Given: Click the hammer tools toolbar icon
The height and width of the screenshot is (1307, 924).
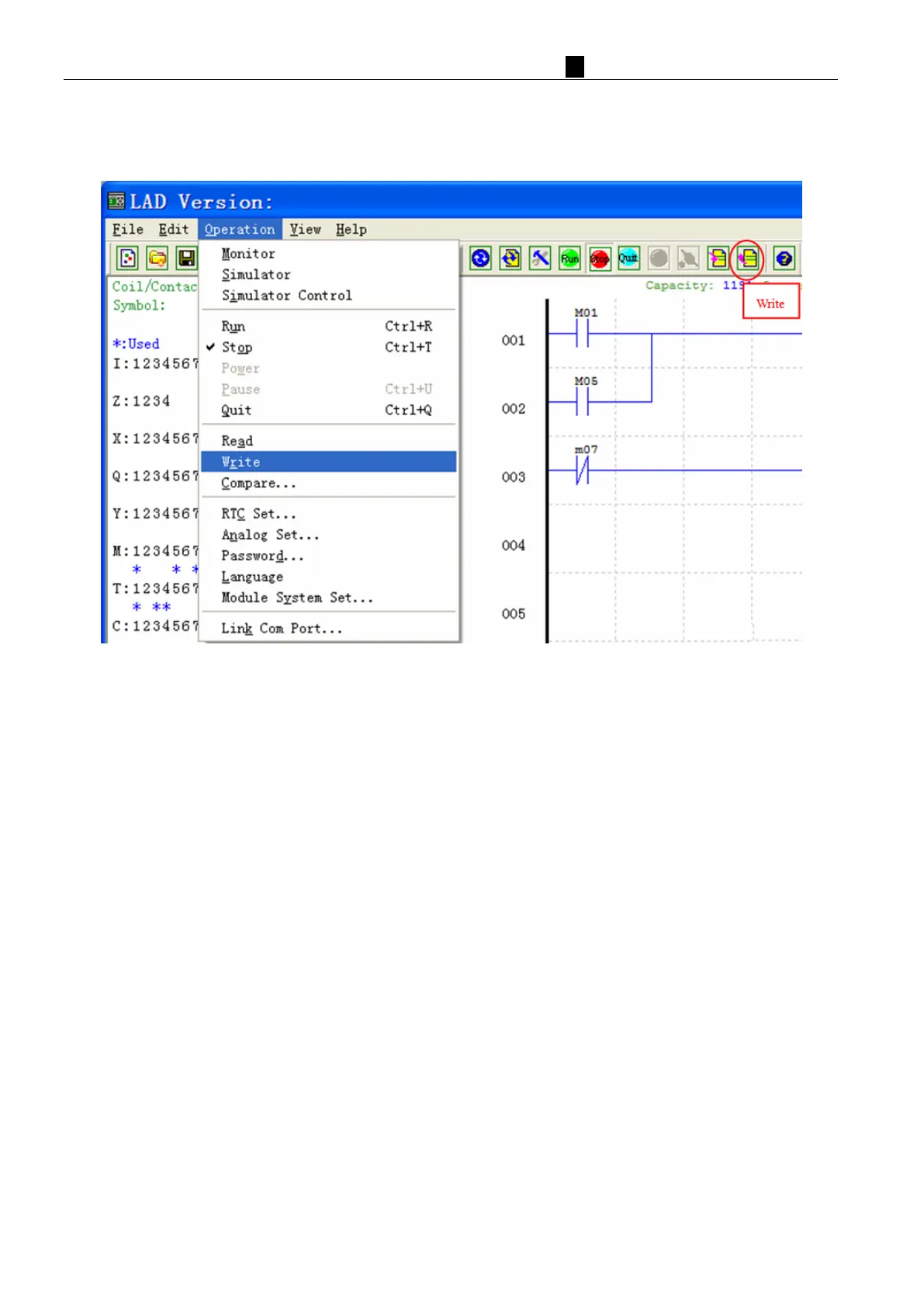Looking at the screenshot, I should [540, 258].
